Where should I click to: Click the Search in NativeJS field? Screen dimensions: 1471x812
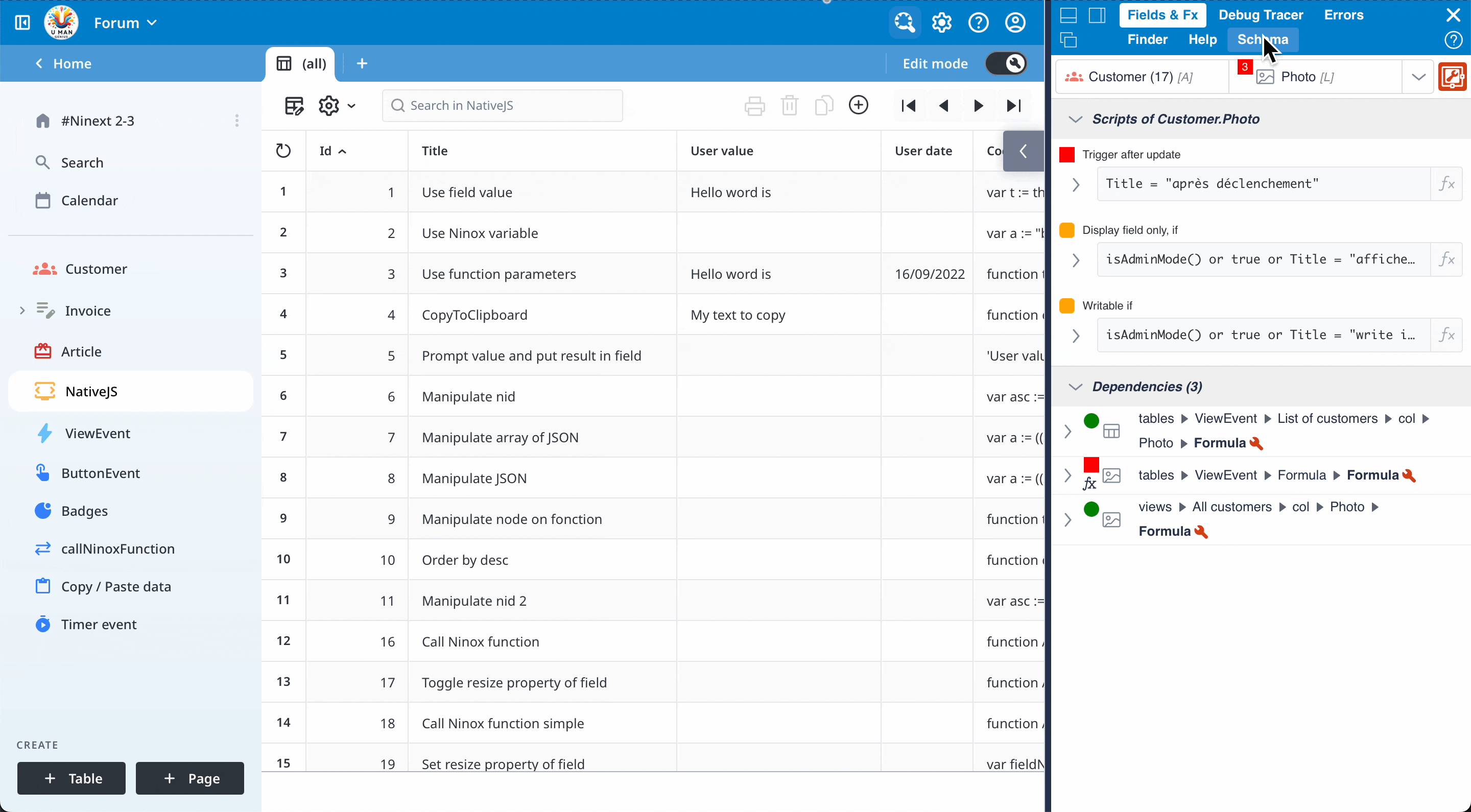click(x=503, y=106)
